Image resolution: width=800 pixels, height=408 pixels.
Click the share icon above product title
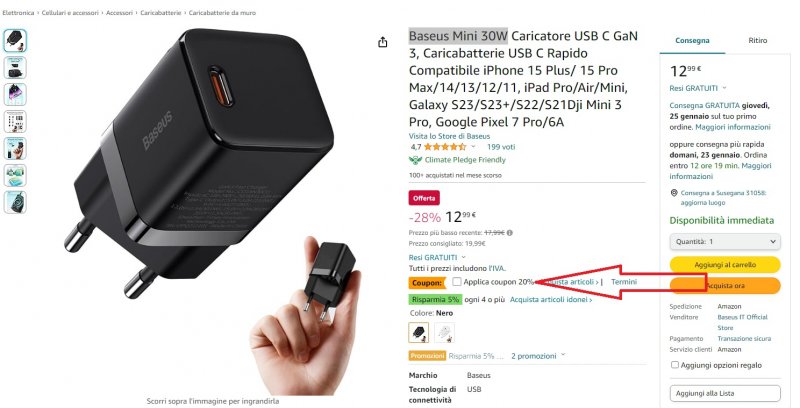coord(383,42)
